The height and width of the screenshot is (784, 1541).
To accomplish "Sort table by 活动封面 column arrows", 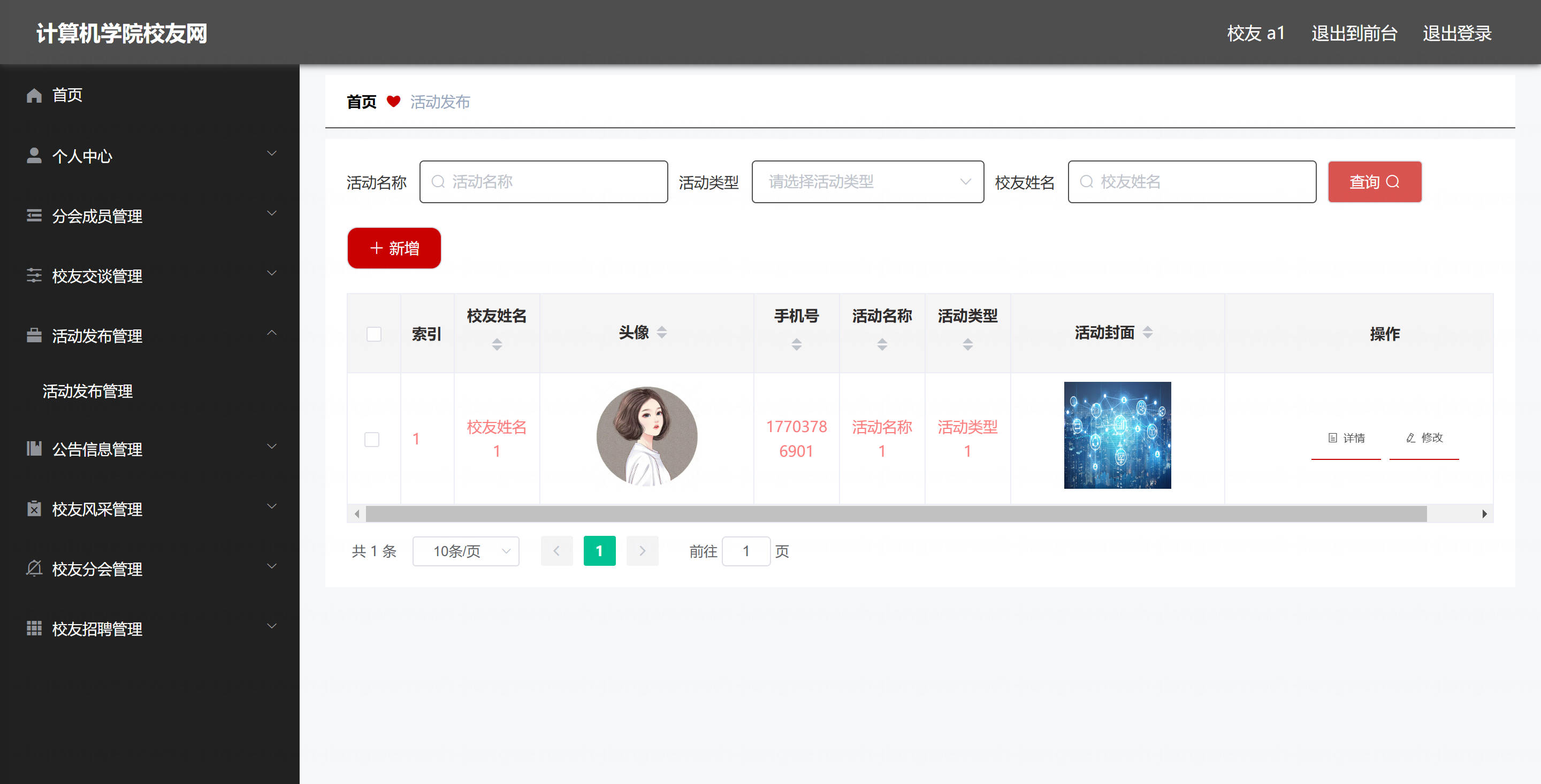I will click(x=1147, y=333).
